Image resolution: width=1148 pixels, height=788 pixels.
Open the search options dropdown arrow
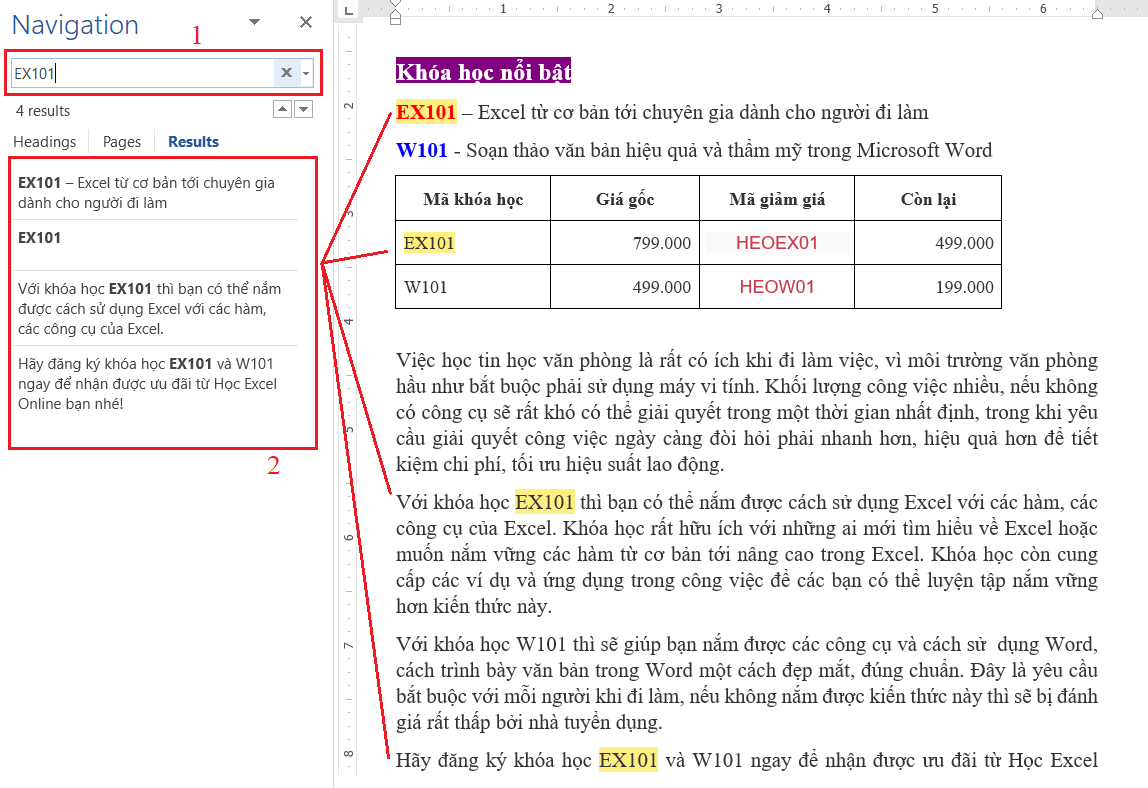click(x=306, y=73)
